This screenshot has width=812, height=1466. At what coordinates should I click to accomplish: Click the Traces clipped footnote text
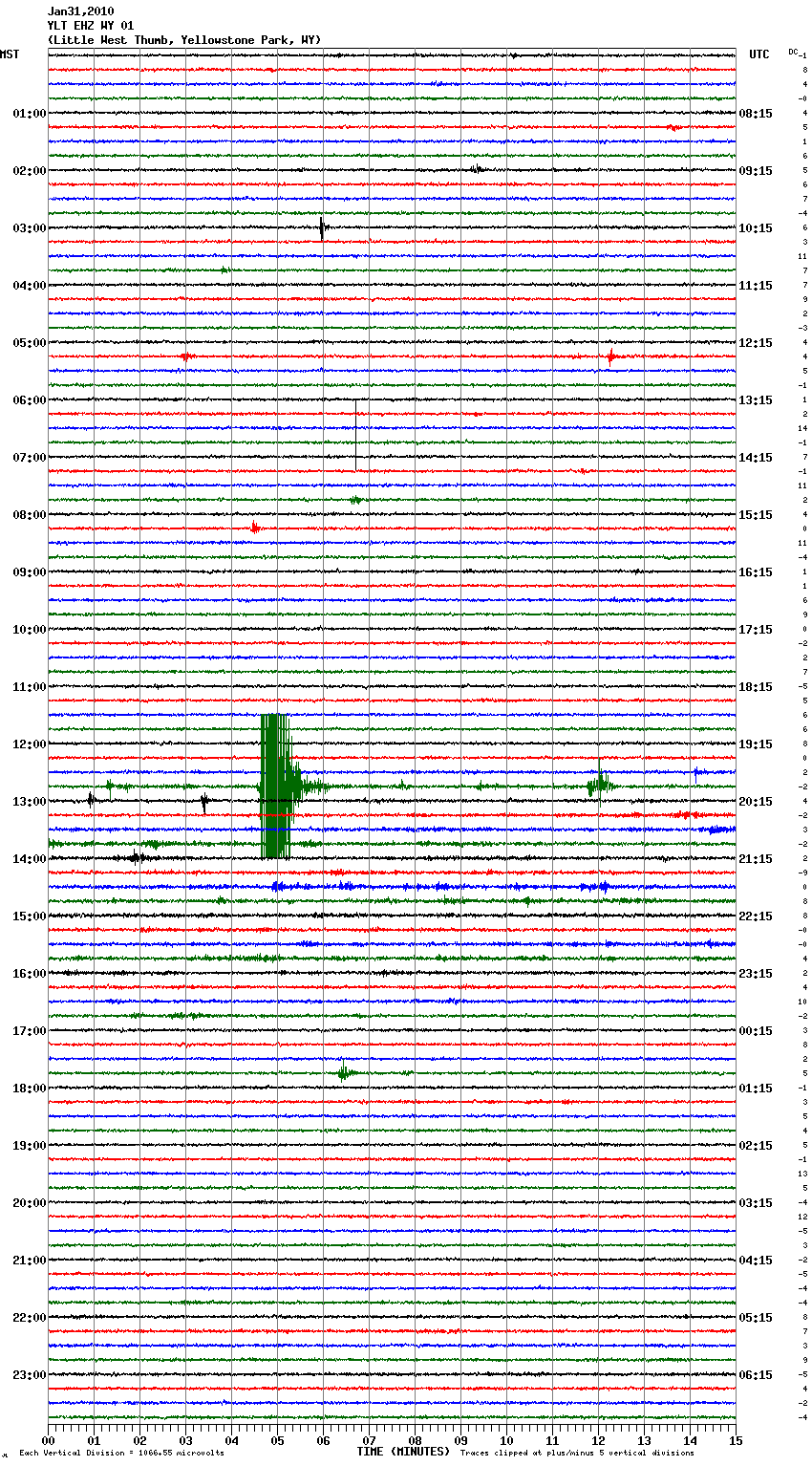point(577,1454)
